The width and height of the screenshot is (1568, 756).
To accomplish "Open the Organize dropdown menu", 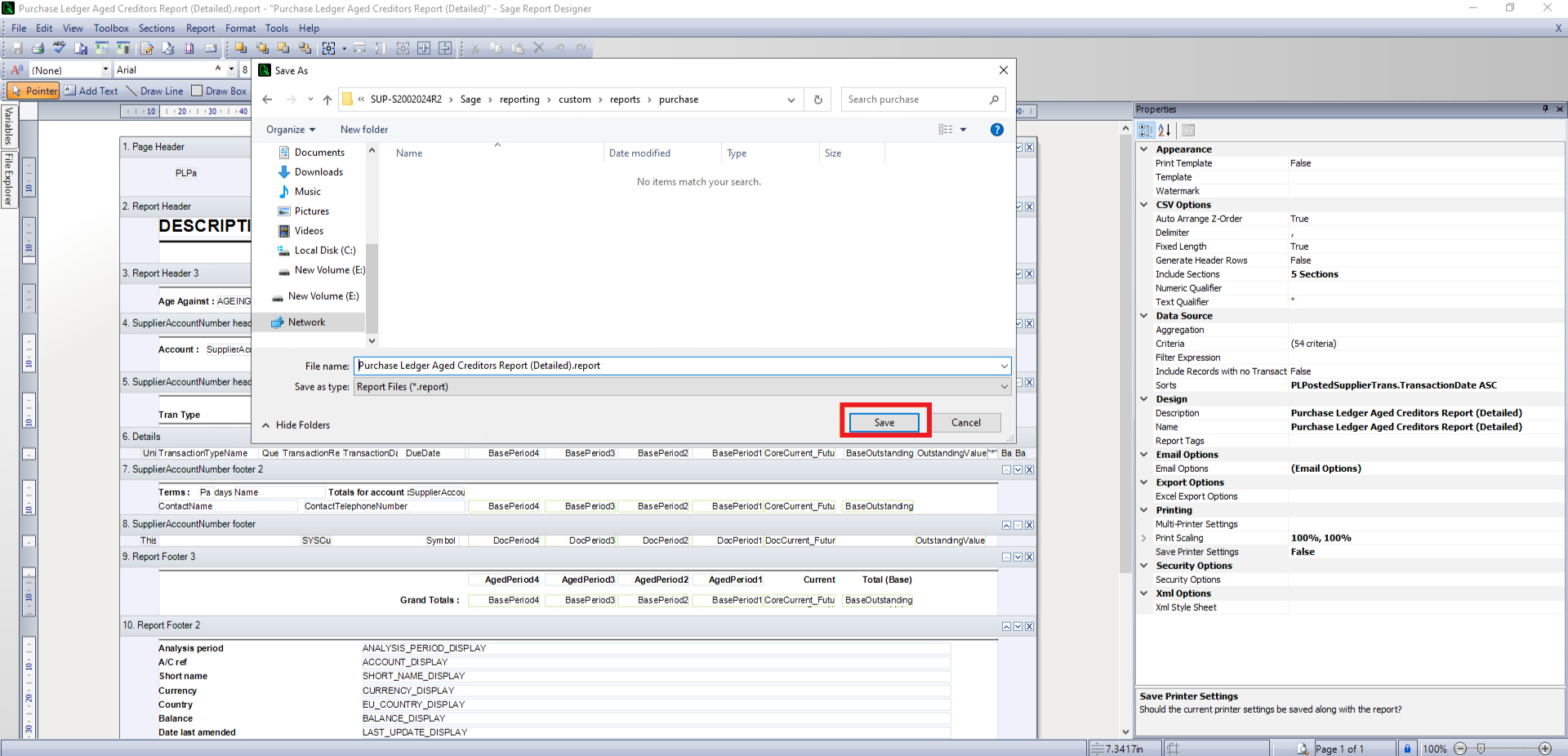I will click(291, 129).
